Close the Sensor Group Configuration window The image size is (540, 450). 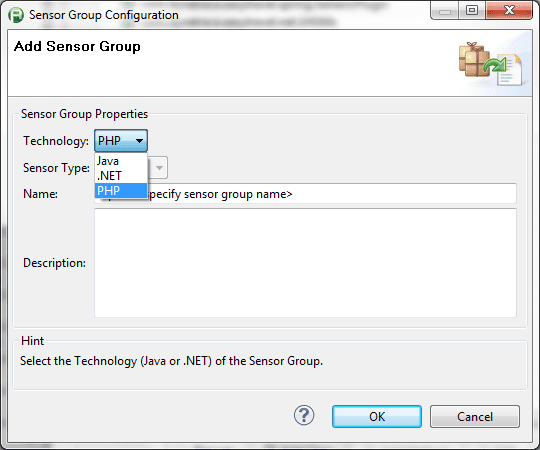[509, 11]
